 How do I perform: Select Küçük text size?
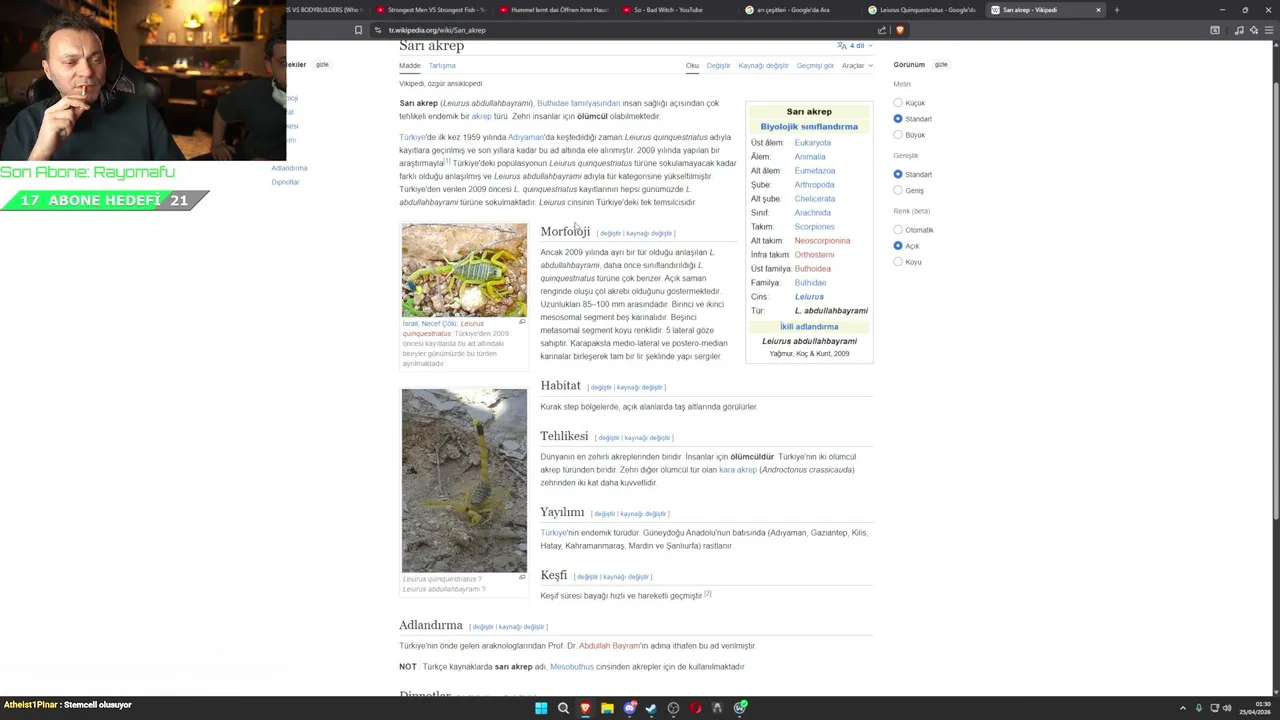coord(898,103)
